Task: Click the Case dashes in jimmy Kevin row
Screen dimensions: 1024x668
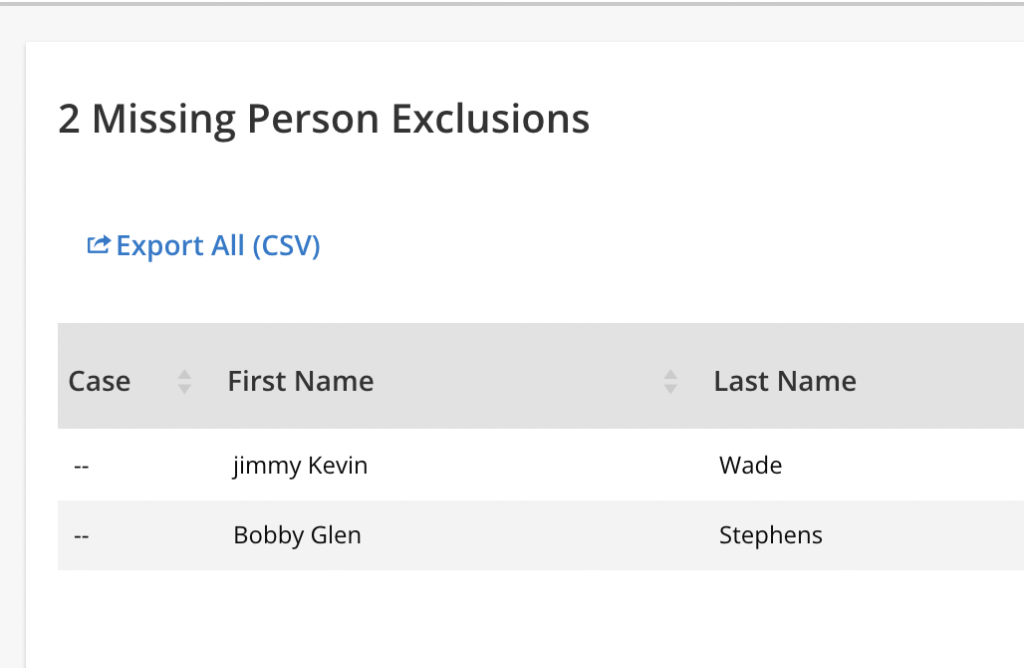Action: coord(82,465)
